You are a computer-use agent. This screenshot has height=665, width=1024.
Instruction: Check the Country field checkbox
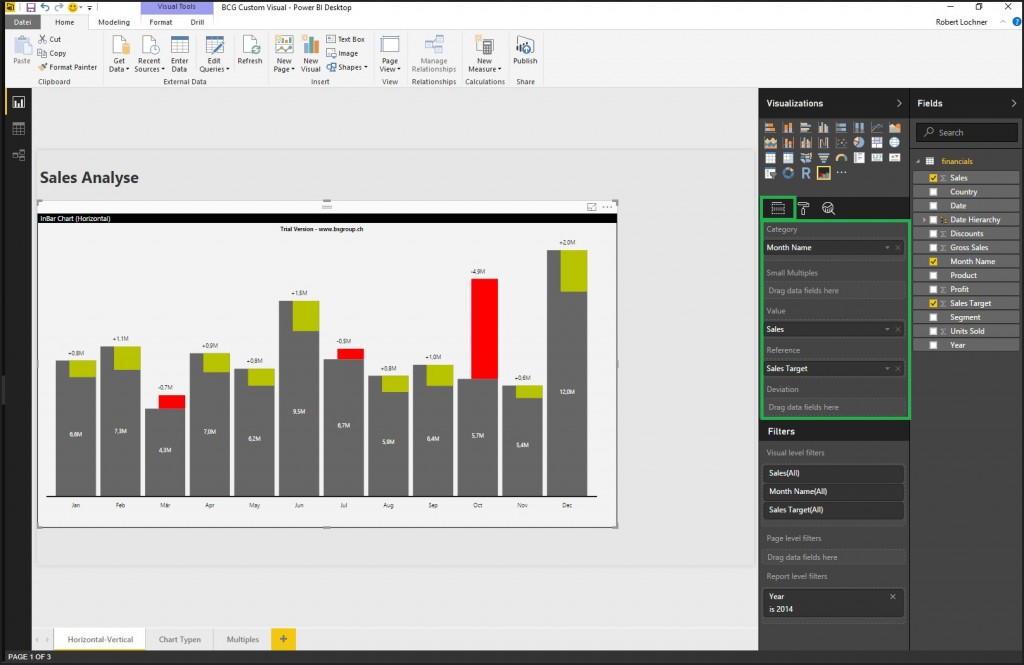click(x=933, y=191)
